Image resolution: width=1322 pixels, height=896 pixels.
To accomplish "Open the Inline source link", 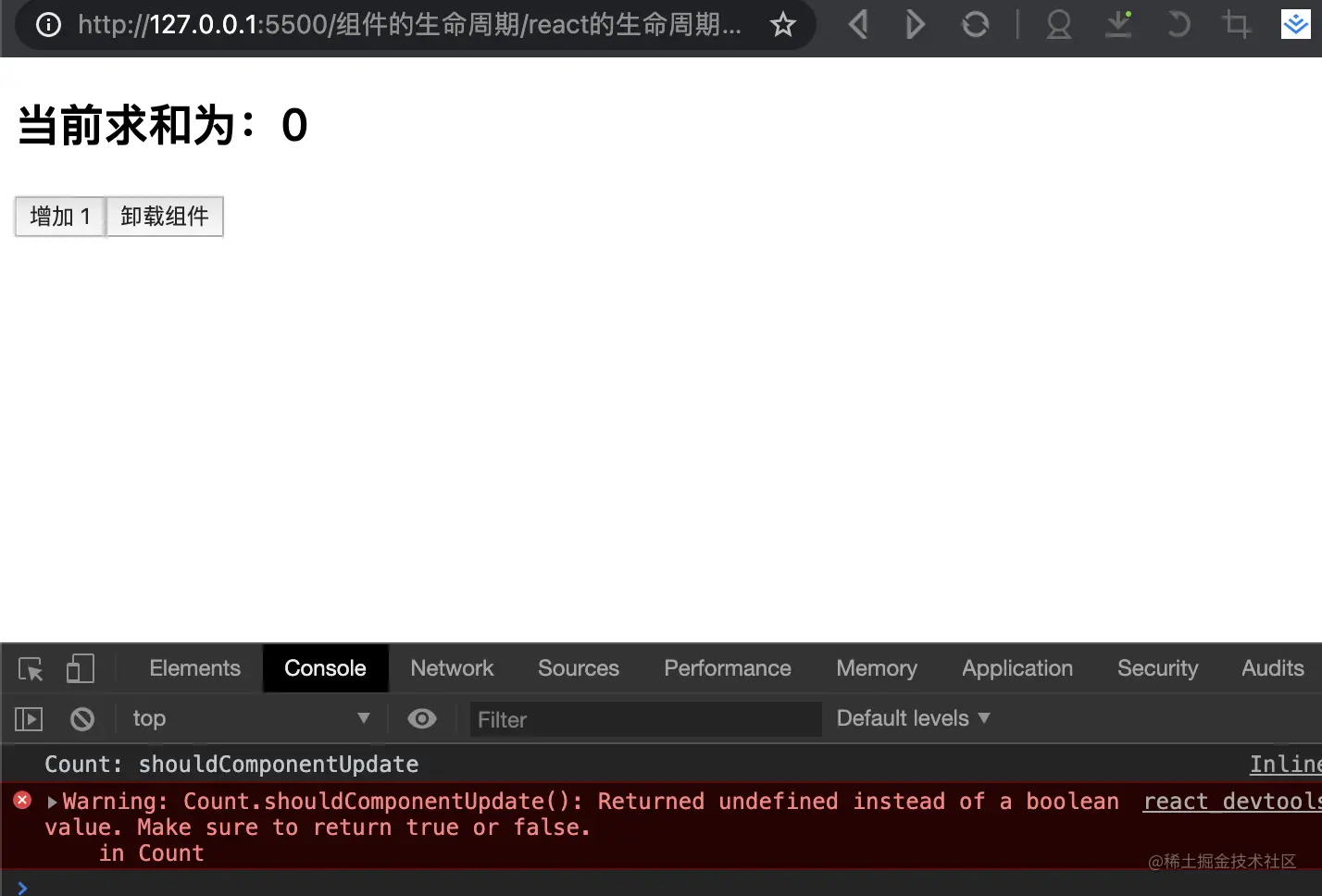I will (x=1285, y=765).
